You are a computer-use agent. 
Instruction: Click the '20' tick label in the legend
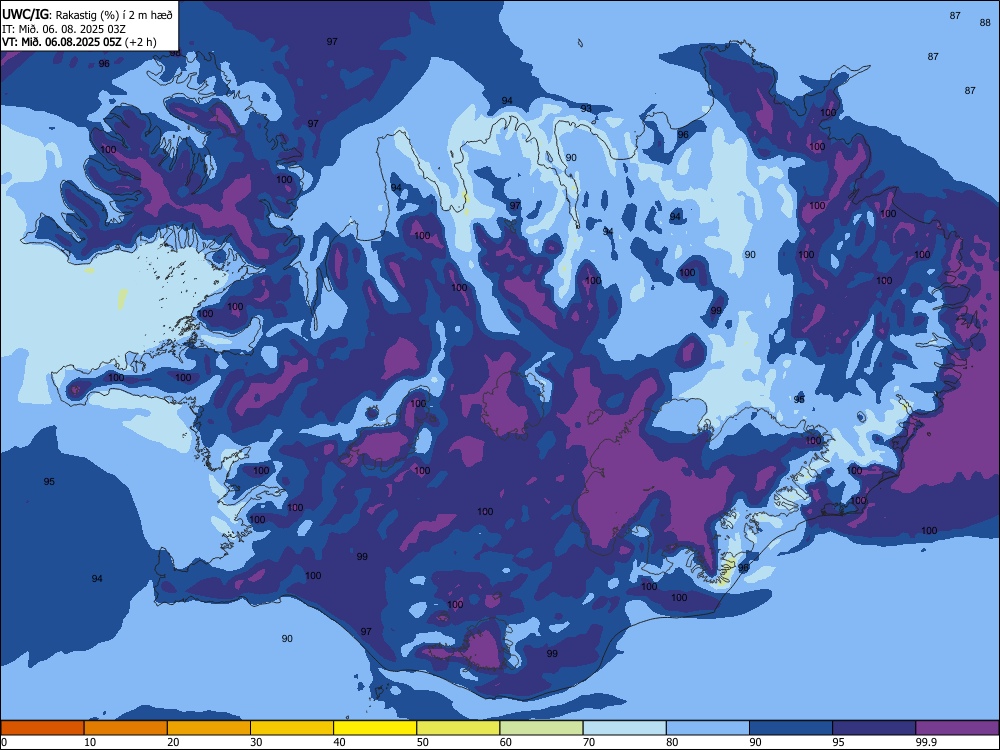(173, 742)
